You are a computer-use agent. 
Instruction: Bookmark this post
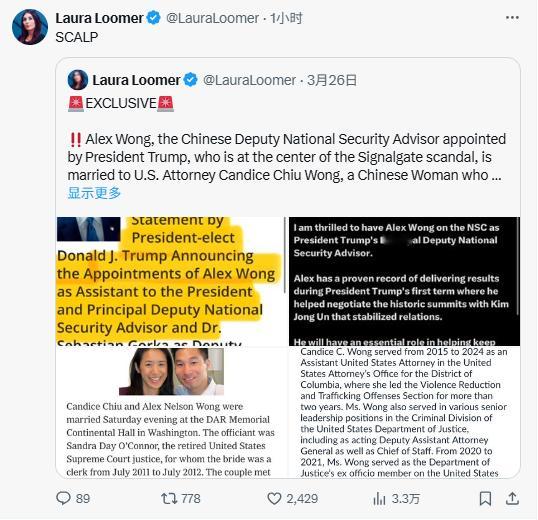(485, 498)
